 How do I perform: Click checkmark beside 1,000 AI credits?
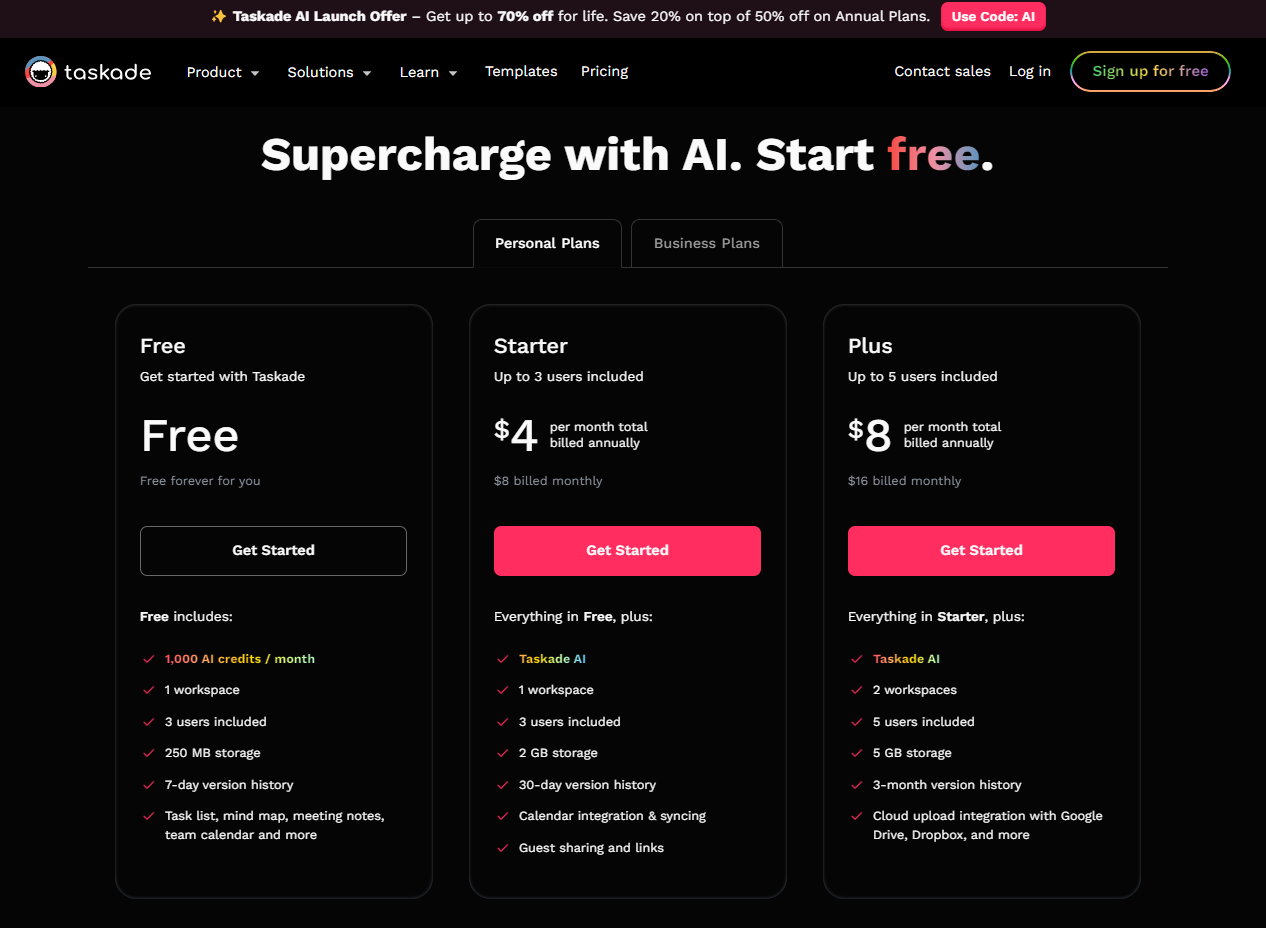(148, 659)
